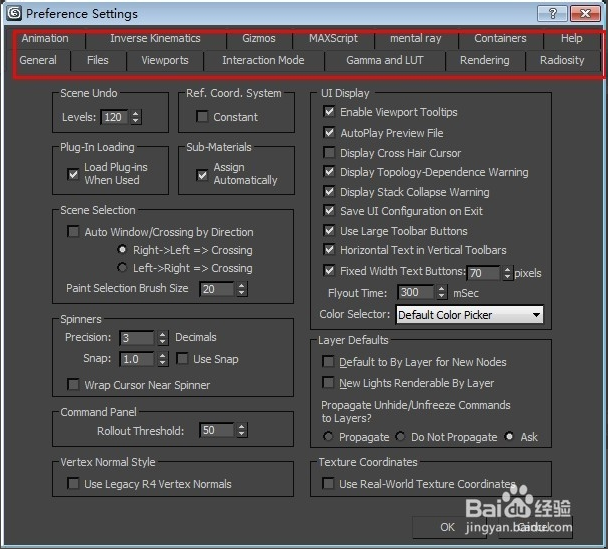The width and height of the screenshot is (608, 549).
Task: Switch to the Containers tab
Action: [500, 38]
